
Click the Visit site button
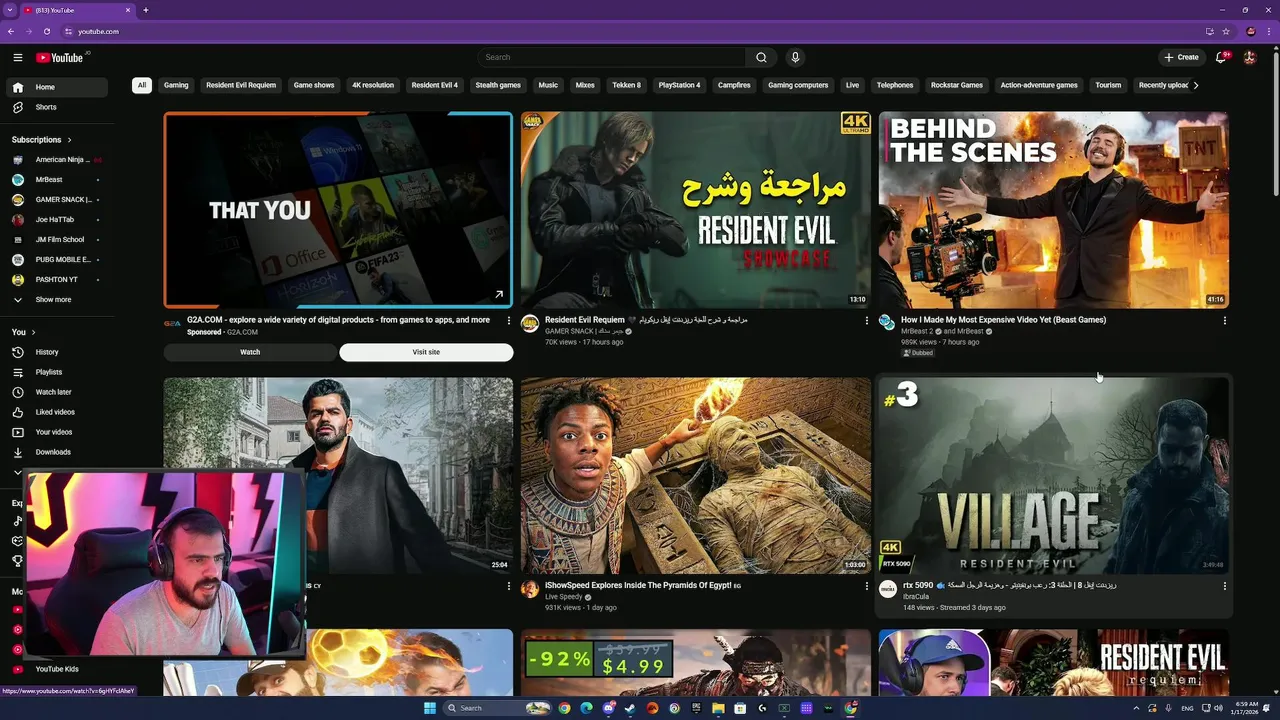coord(426,352)
